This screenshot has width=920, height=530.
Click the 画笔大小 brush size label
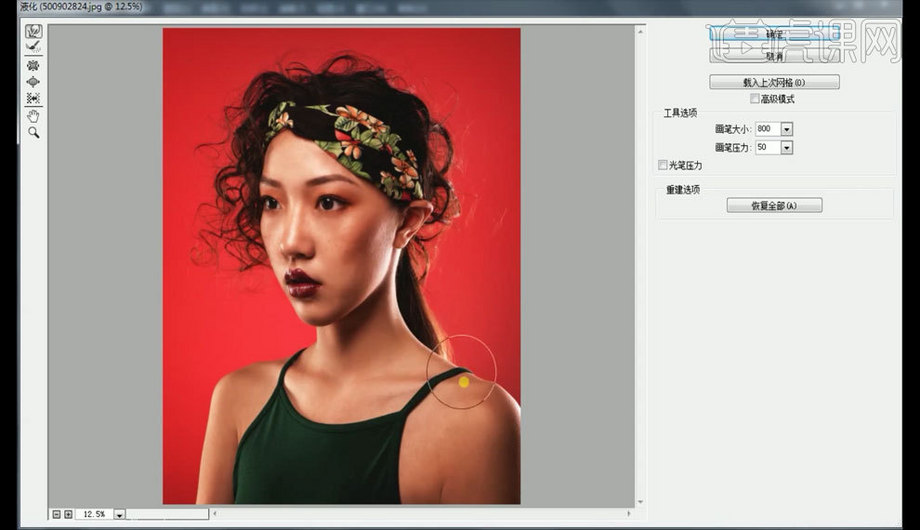click(732, 129)
